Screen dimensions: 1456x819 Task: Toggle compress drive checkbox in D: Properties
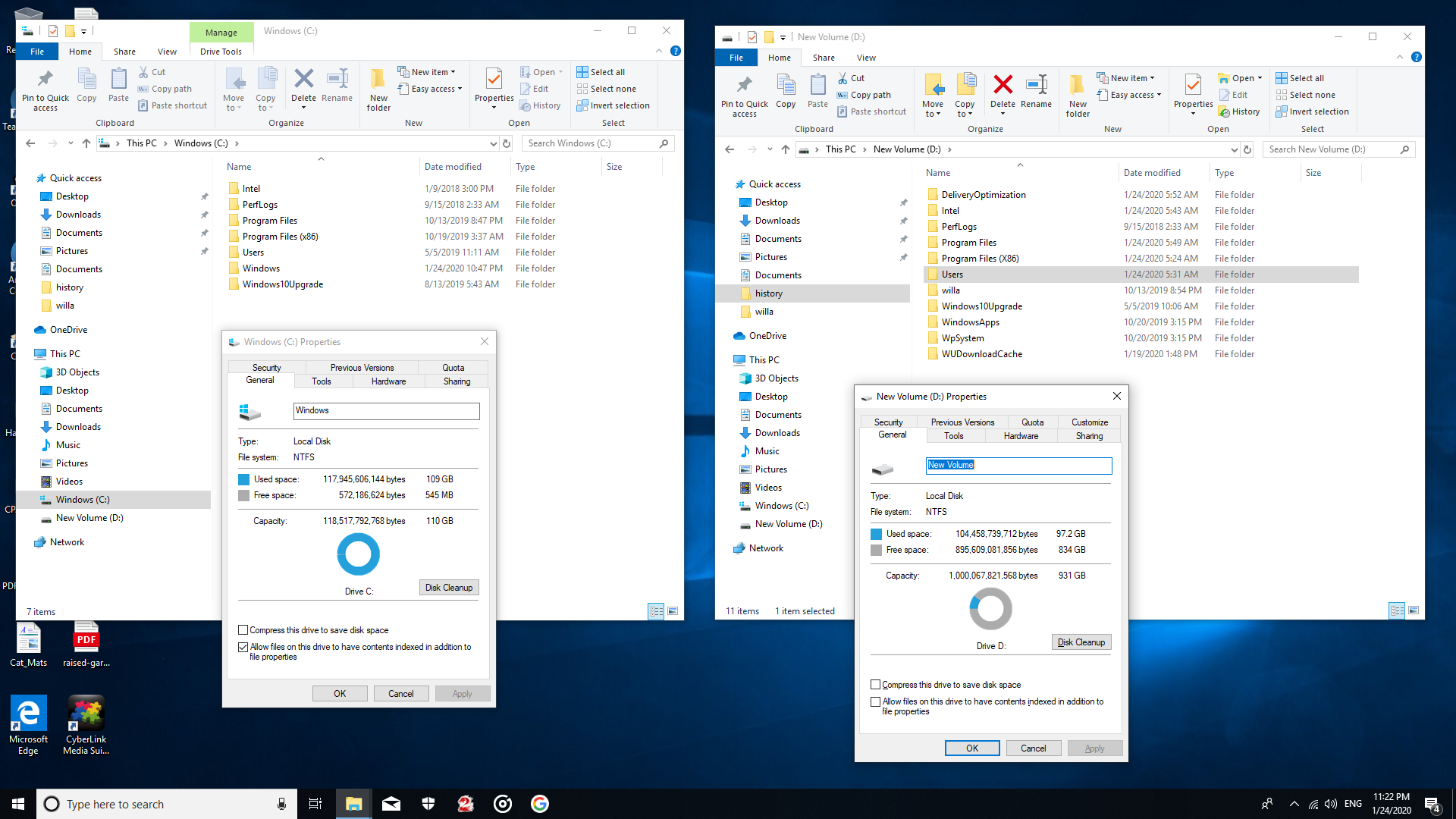pos(876,685)
